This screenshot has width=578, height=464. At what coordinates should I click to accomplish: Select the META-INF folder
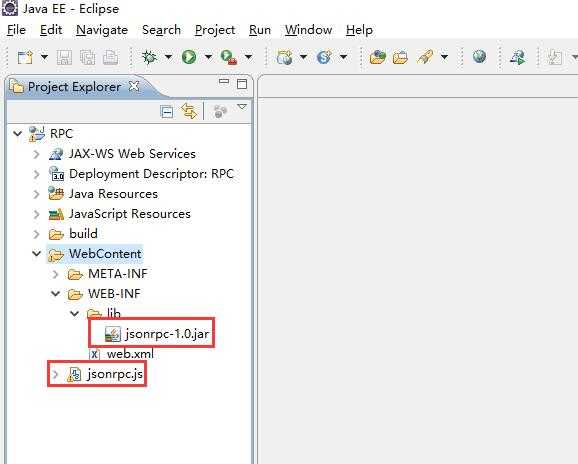[x=118, y=274]
